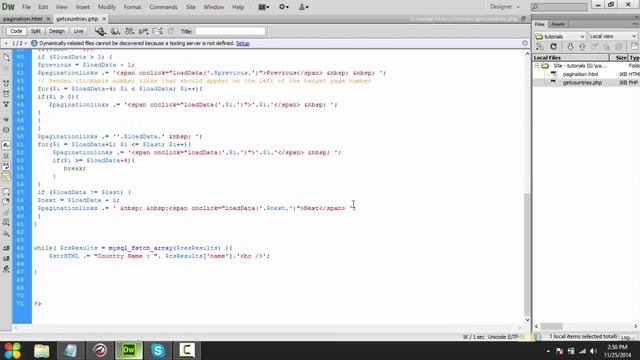Click the Outdent Code icon
Viewport: 640px width, 360px height.
tap(6, 258)
